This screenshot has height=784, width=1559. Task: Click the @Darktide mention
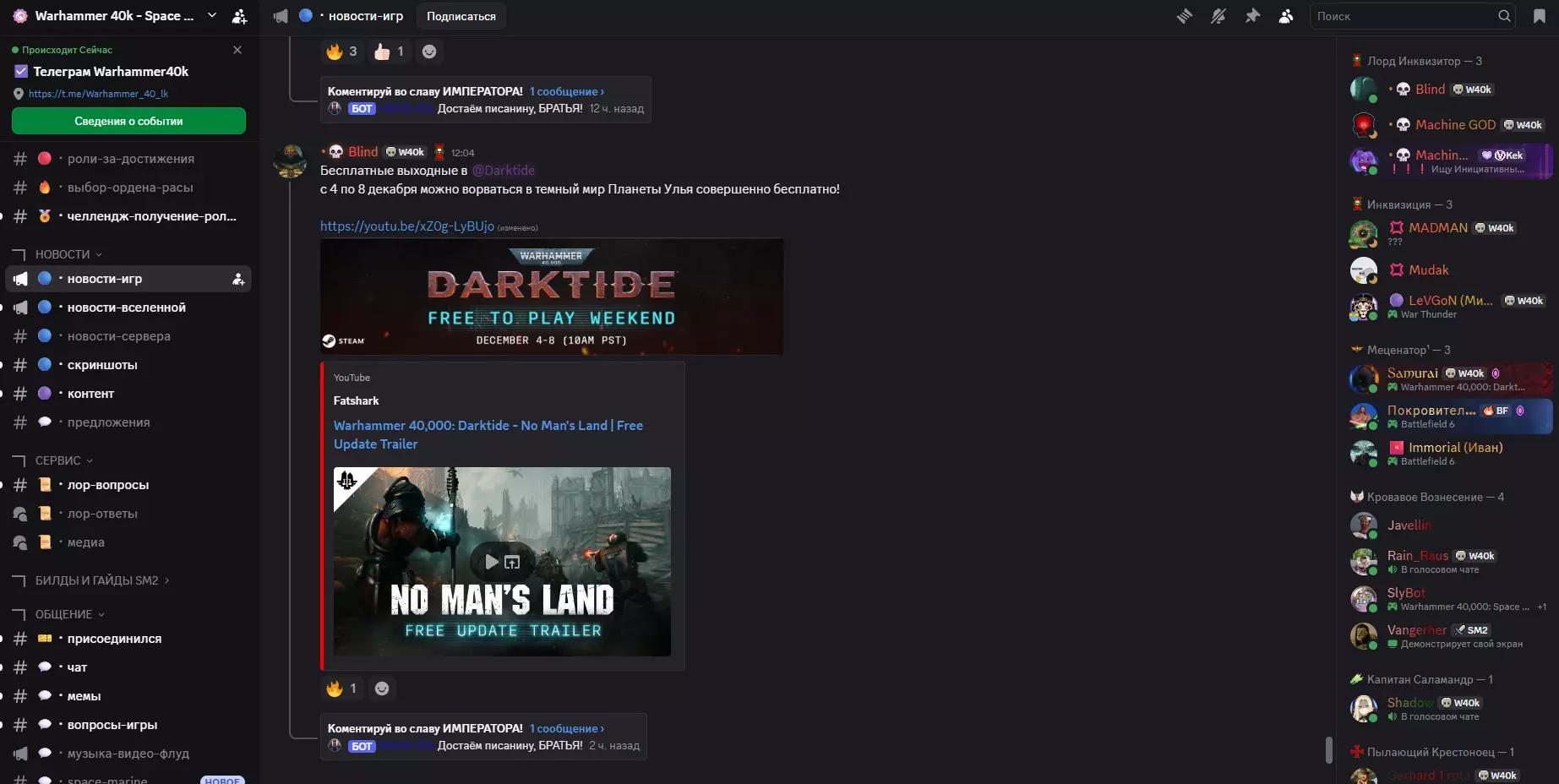pyautogui.click(x=503, y=171)
